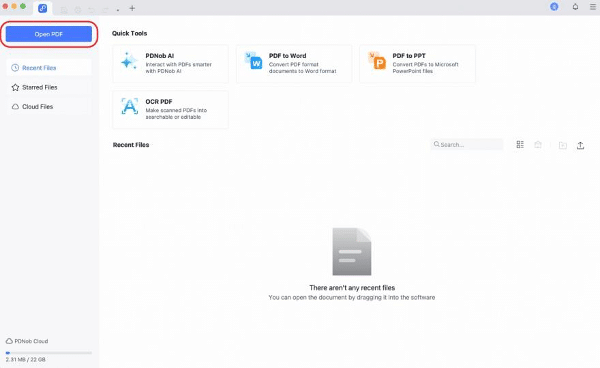Viewport: 600px width, 368px height.
Task: Open the hamburger menu at top right
Action: (x=593, y=7)
